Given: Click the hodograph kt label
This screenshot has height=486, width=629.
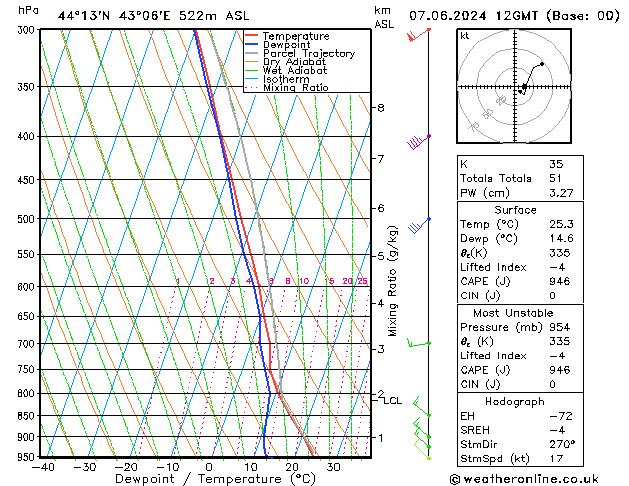Looking at the screenshot, I should coord(465,36).
